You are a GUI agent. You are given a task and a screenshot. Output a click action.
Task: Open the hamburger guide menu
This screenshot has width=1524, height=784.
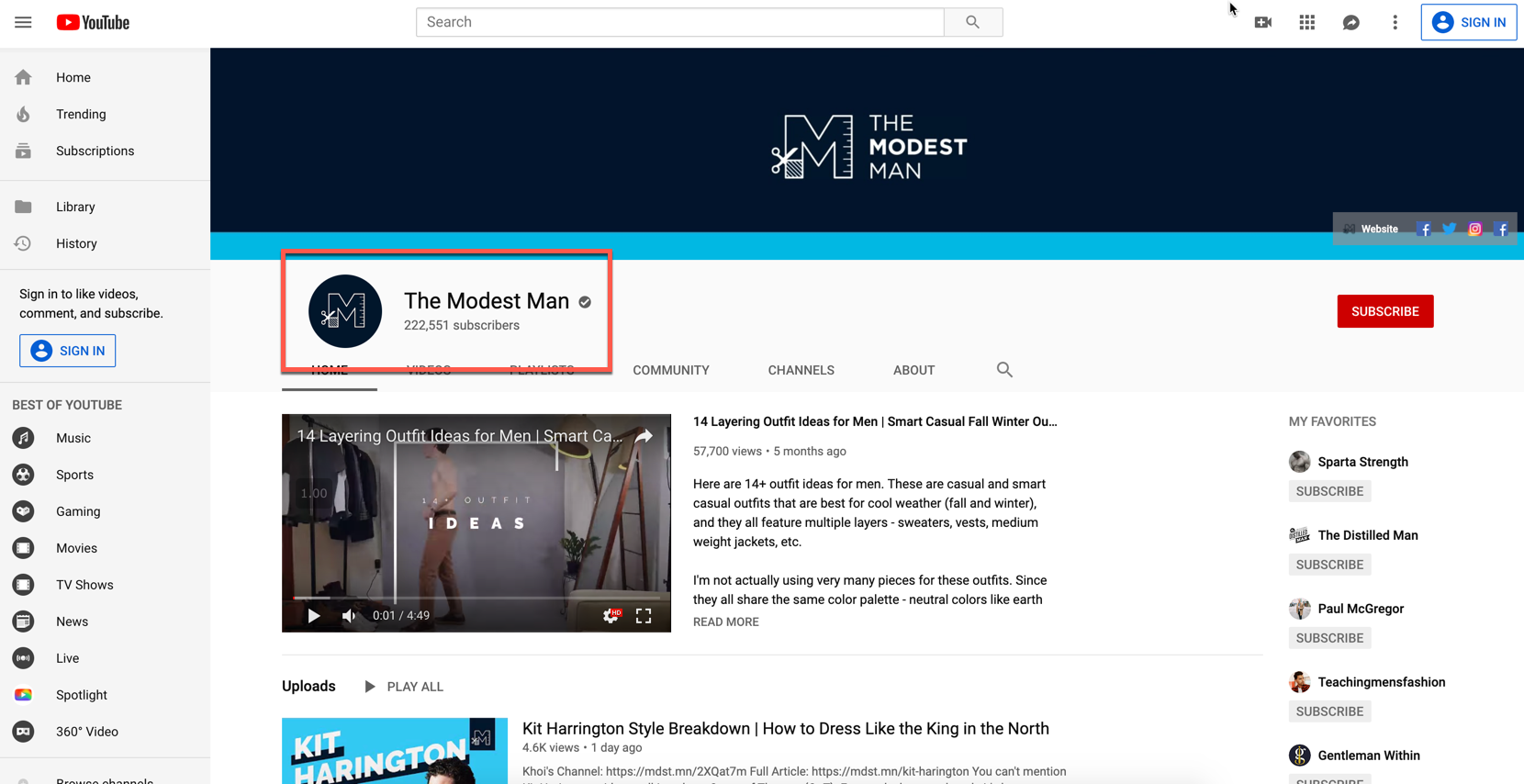coord(23,22)
